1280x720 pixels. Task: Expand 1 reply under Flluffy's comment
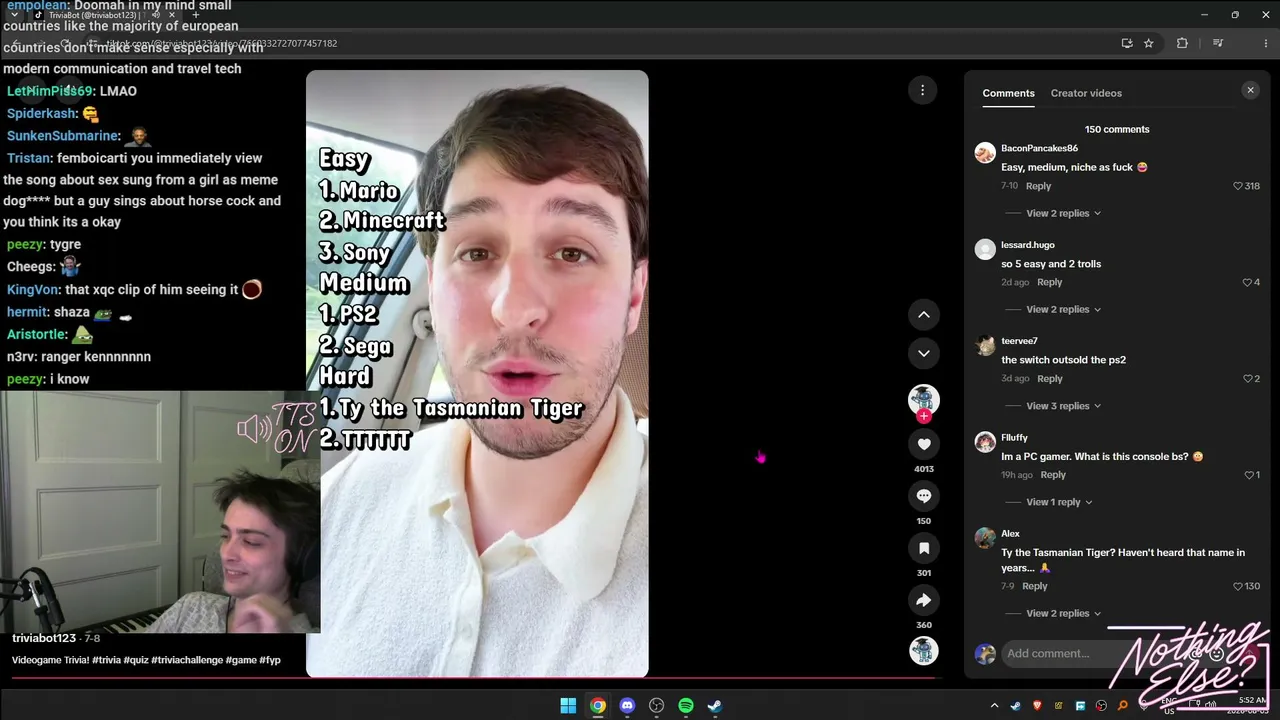[1059, 502]
